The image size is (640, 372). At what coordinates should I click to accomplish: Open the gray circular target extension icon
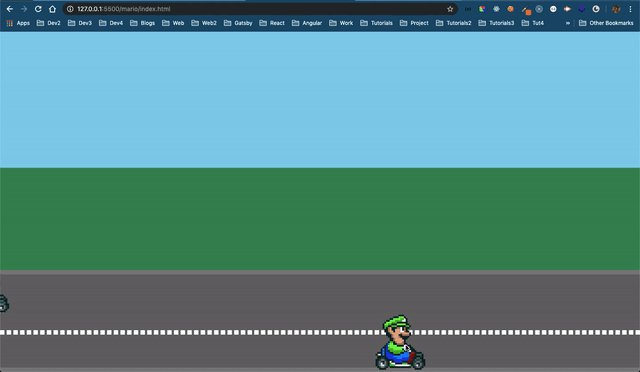pyautogui.click(x=539, y=9)
